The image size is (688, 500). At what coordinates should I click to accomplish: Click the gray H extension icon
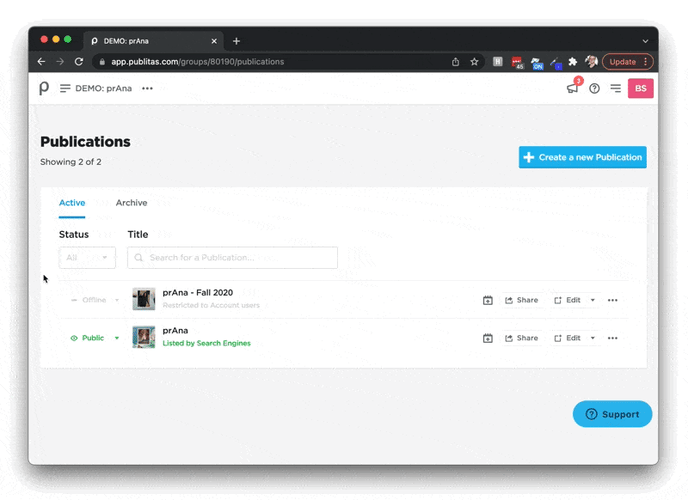pyautogui.click(x=498, y=61)
